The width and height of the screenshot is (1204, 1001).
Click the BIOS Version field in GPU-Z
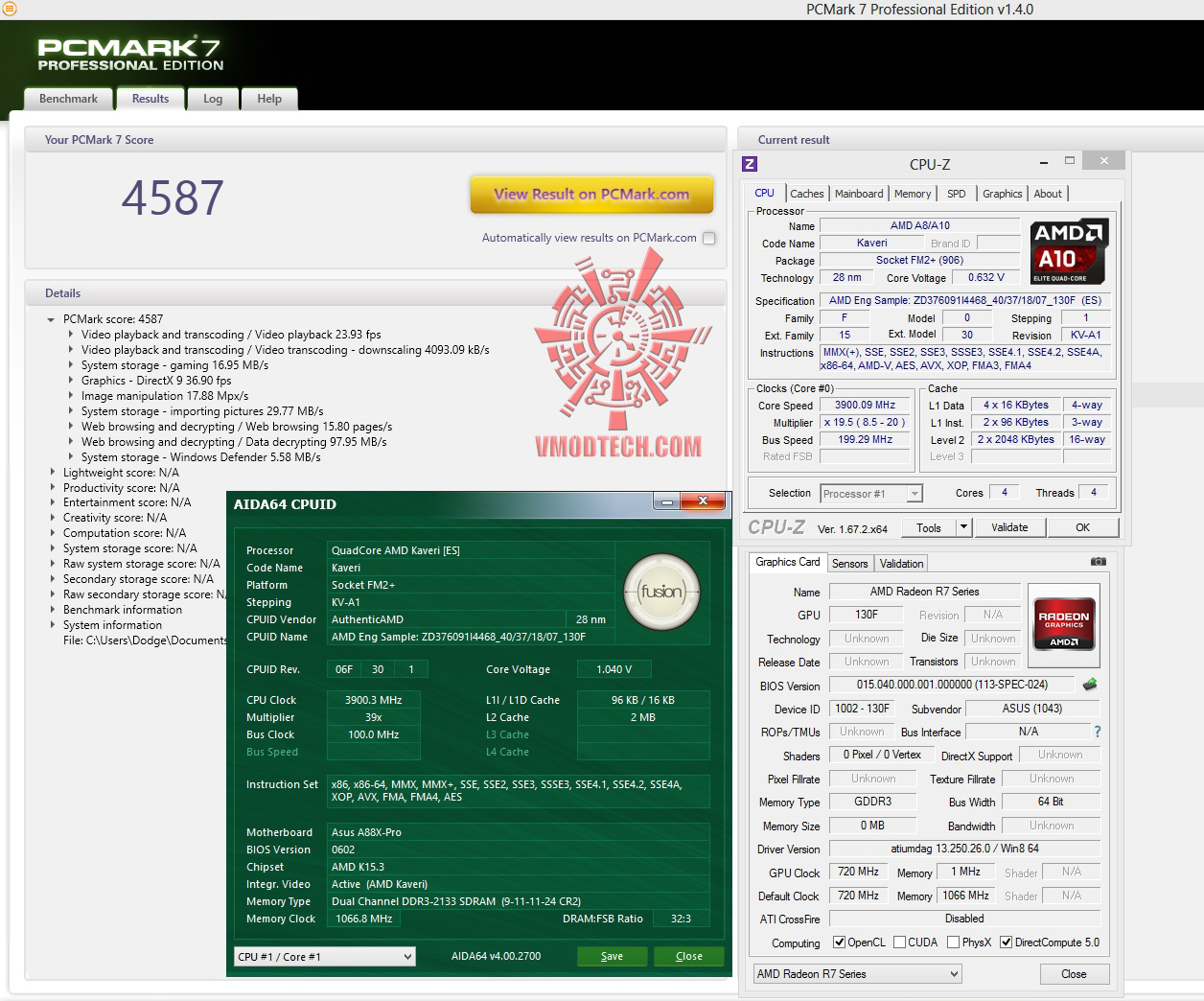click(x=952, y=685)
